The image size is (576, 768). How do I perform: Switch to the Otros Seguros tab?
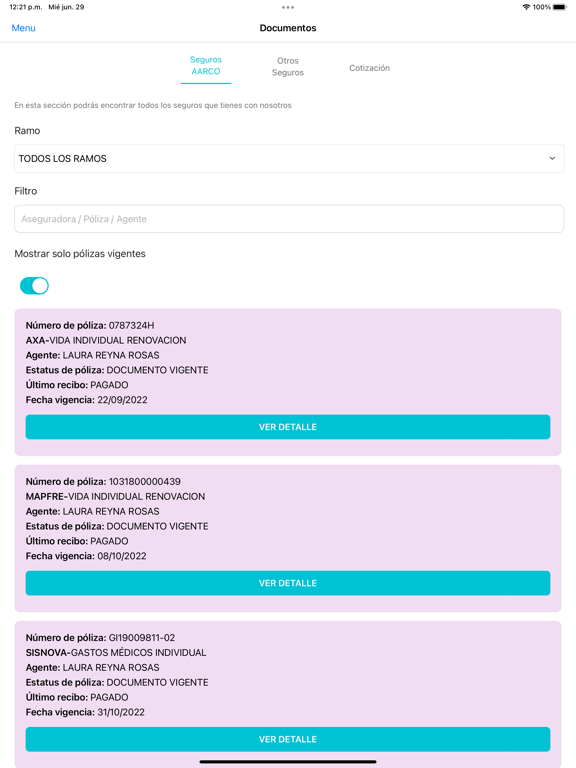pyautogui.click(x=288, y=67)
